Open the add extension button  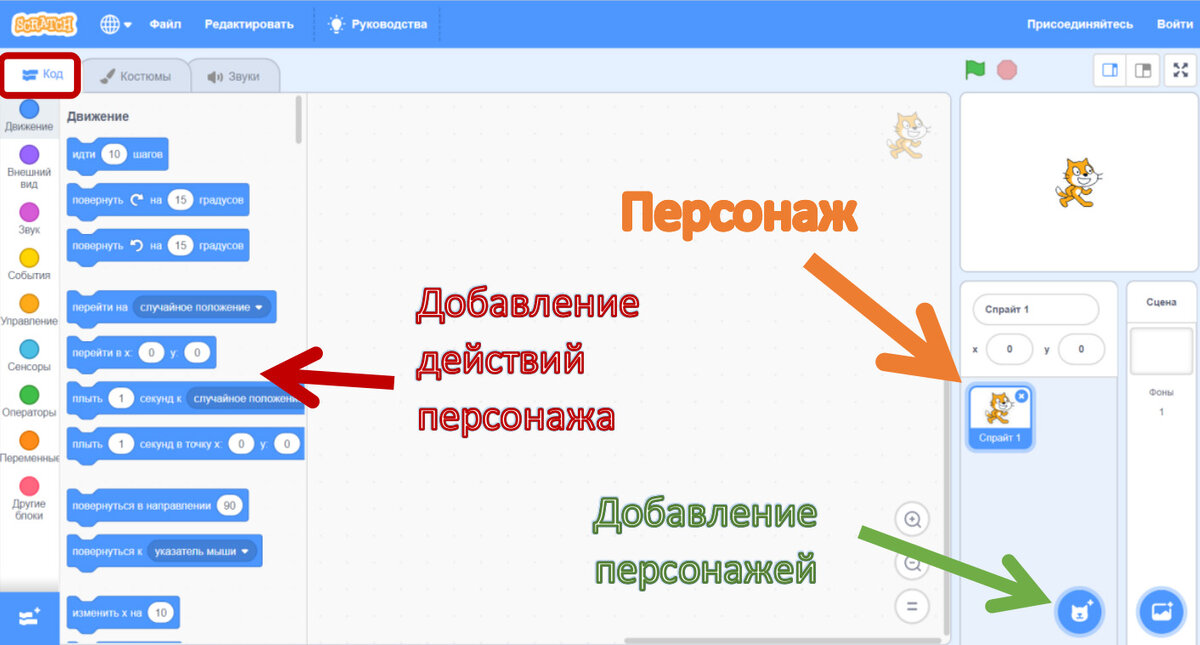coord(30,618)
